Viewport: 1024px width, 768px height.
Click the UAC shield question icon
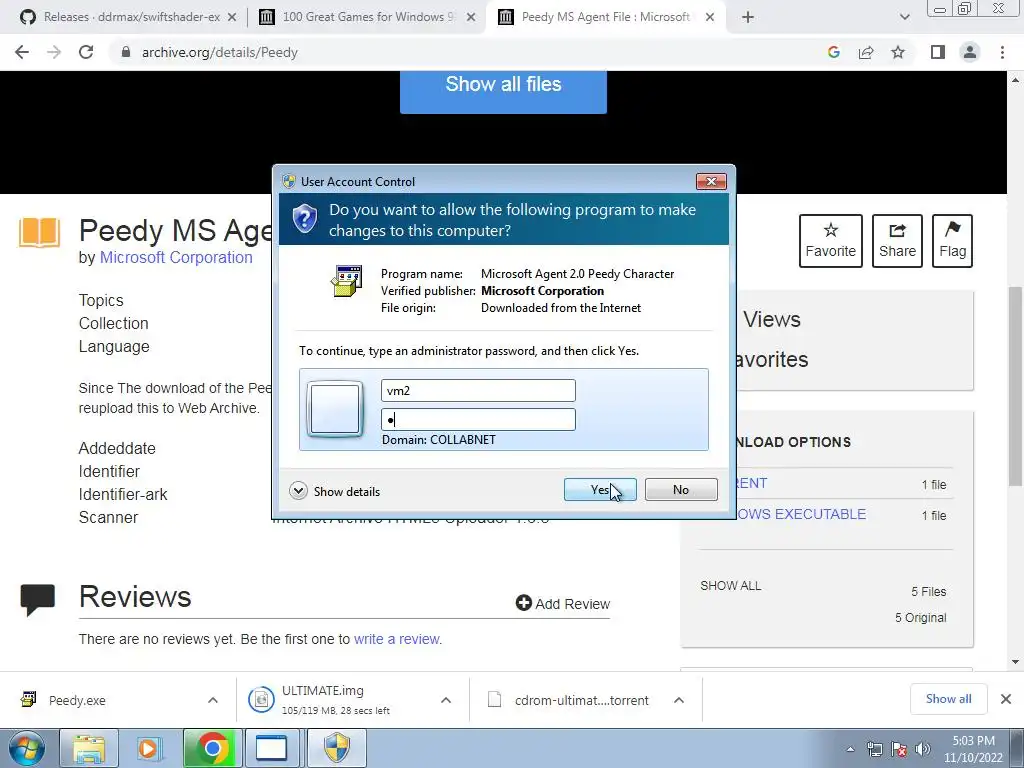click(304, 219)
